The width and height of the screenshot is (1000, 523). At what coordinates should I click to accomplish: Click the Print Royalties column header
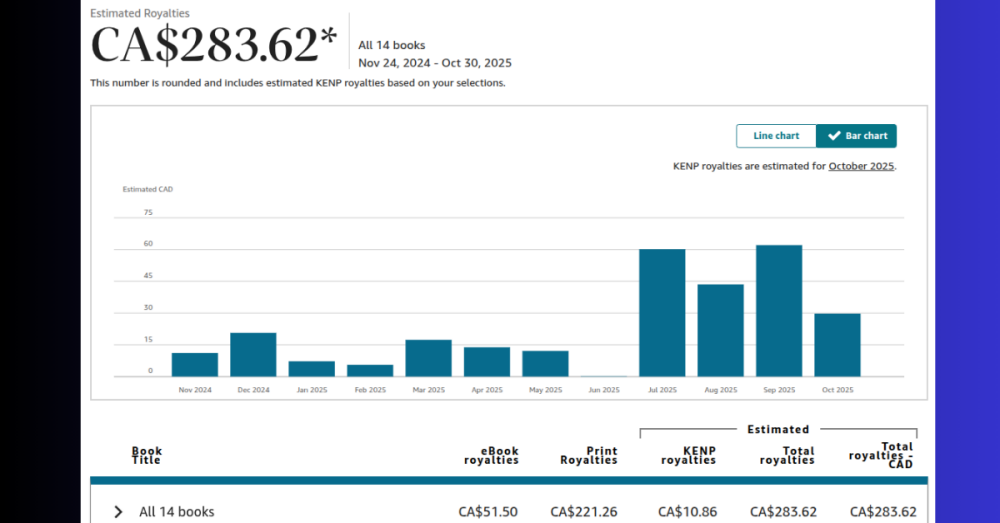(588, 456)
